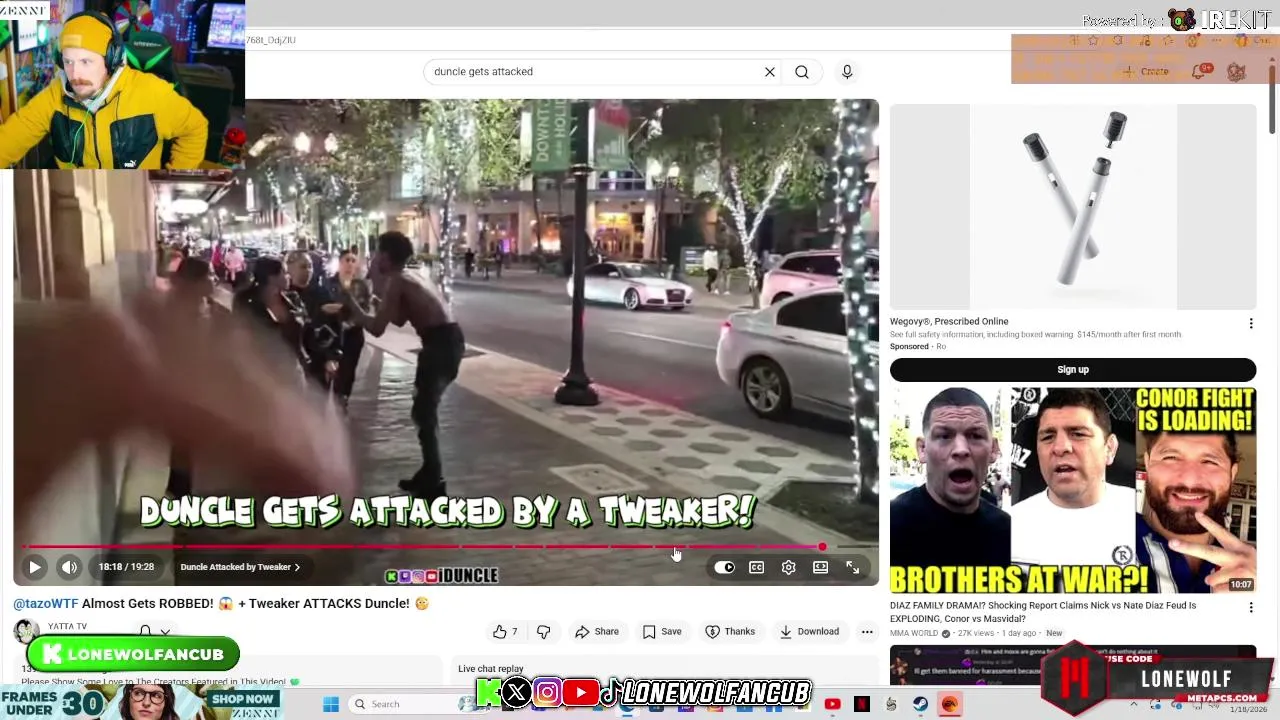Like the video with thumbs up

[506, 632]
